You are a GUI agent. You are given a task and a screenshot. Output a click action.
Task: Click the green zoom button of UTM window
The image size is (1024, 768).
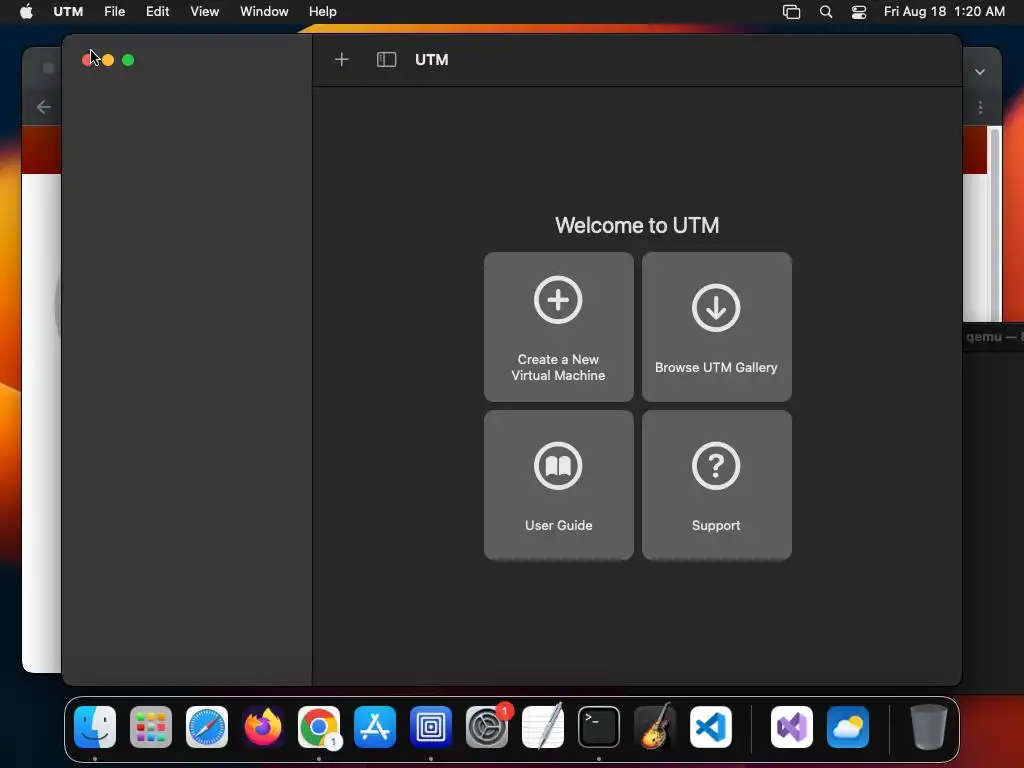pyautogui.click(x=128, y=60)
